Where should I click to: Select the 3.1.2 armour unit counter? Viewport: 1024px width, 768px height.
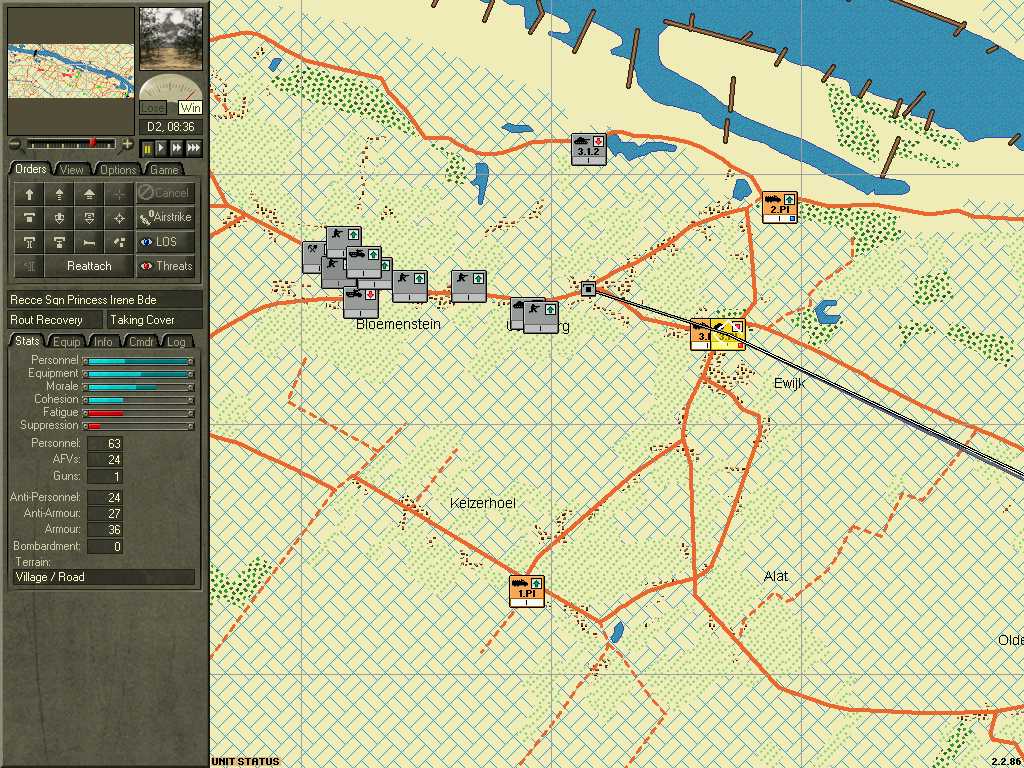[x=588, y=149]
